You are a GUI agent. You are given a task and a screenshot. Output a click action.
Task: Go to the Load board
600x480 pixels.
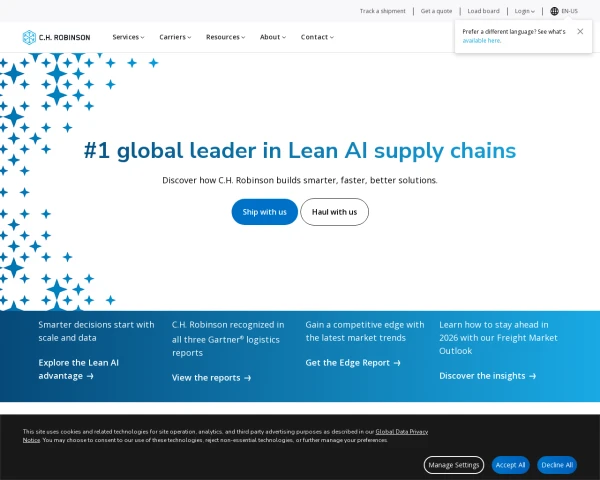point(483,11)
